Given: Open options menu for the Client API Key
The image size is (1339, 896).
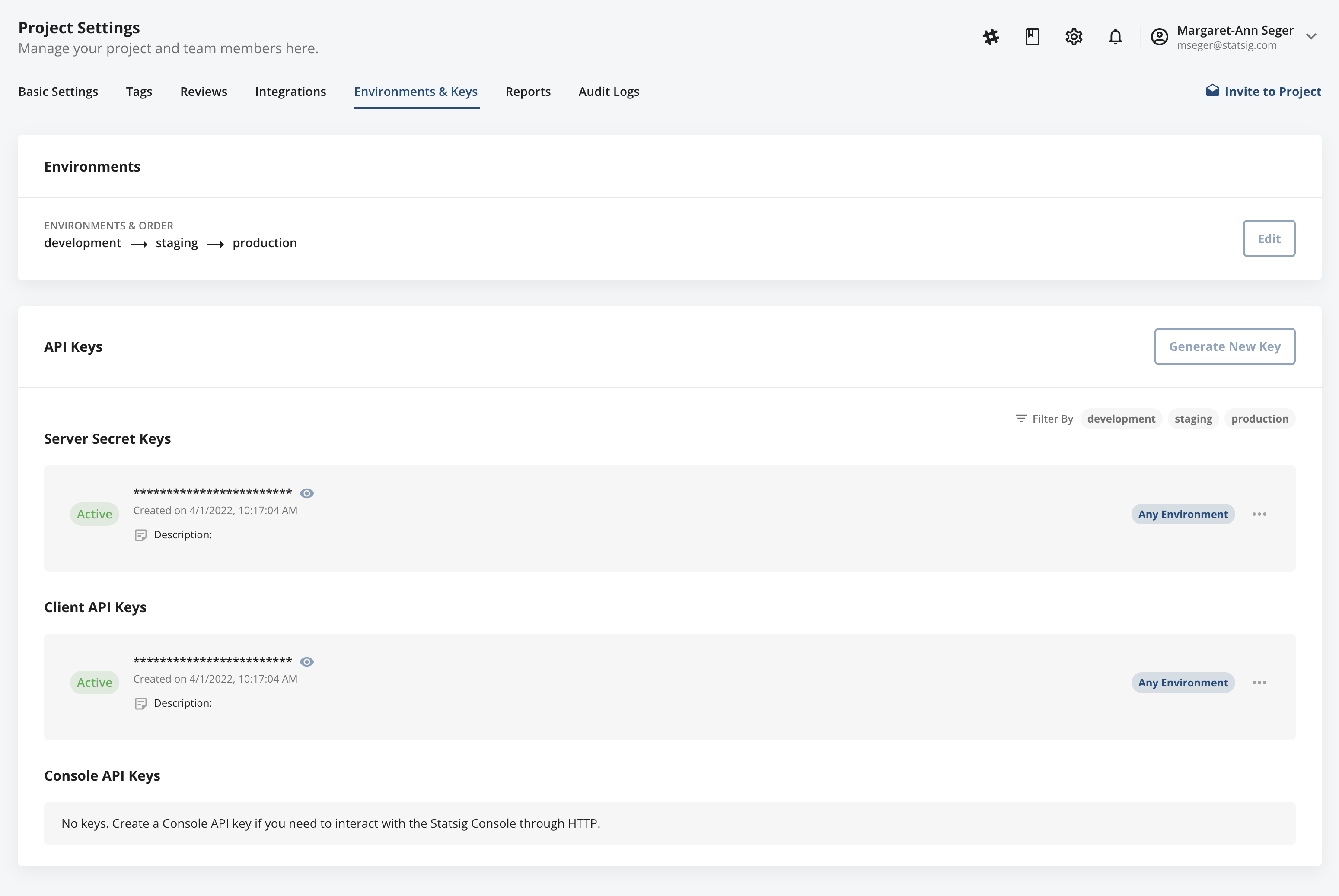Looking at the screenshot, I should [x=1260, y=682].
